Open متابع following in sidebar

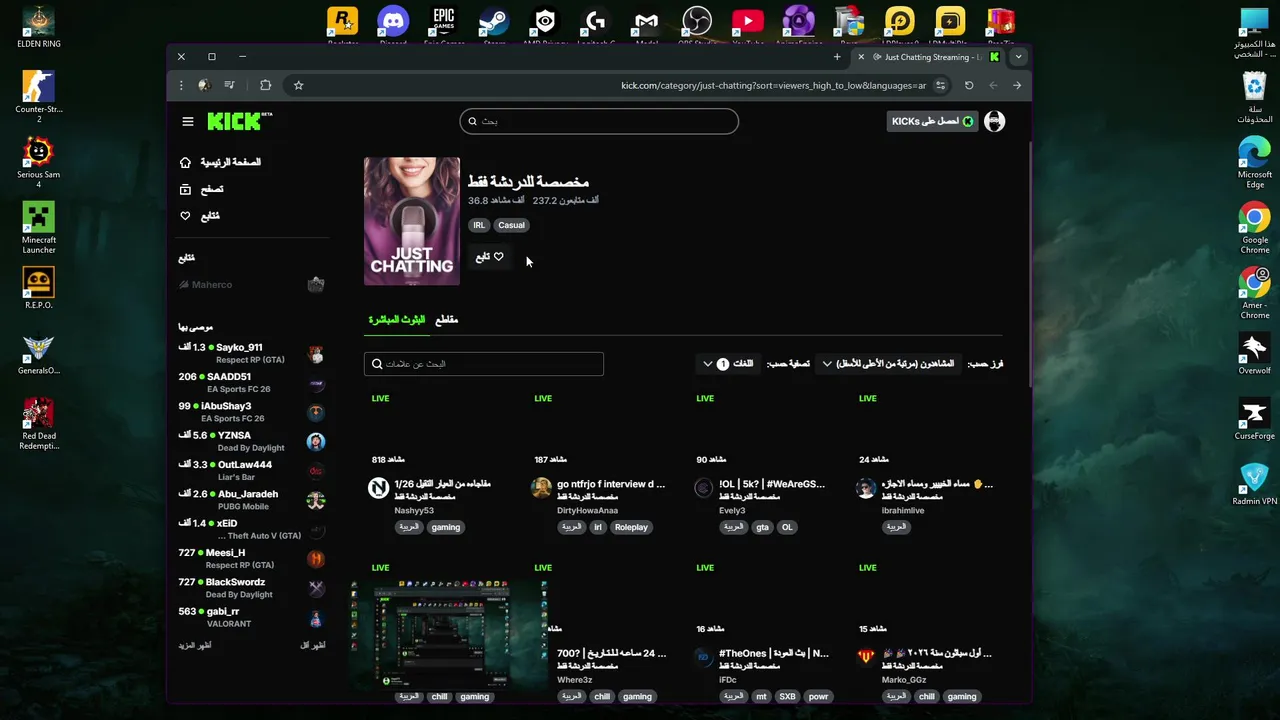[x=199, y=216]
